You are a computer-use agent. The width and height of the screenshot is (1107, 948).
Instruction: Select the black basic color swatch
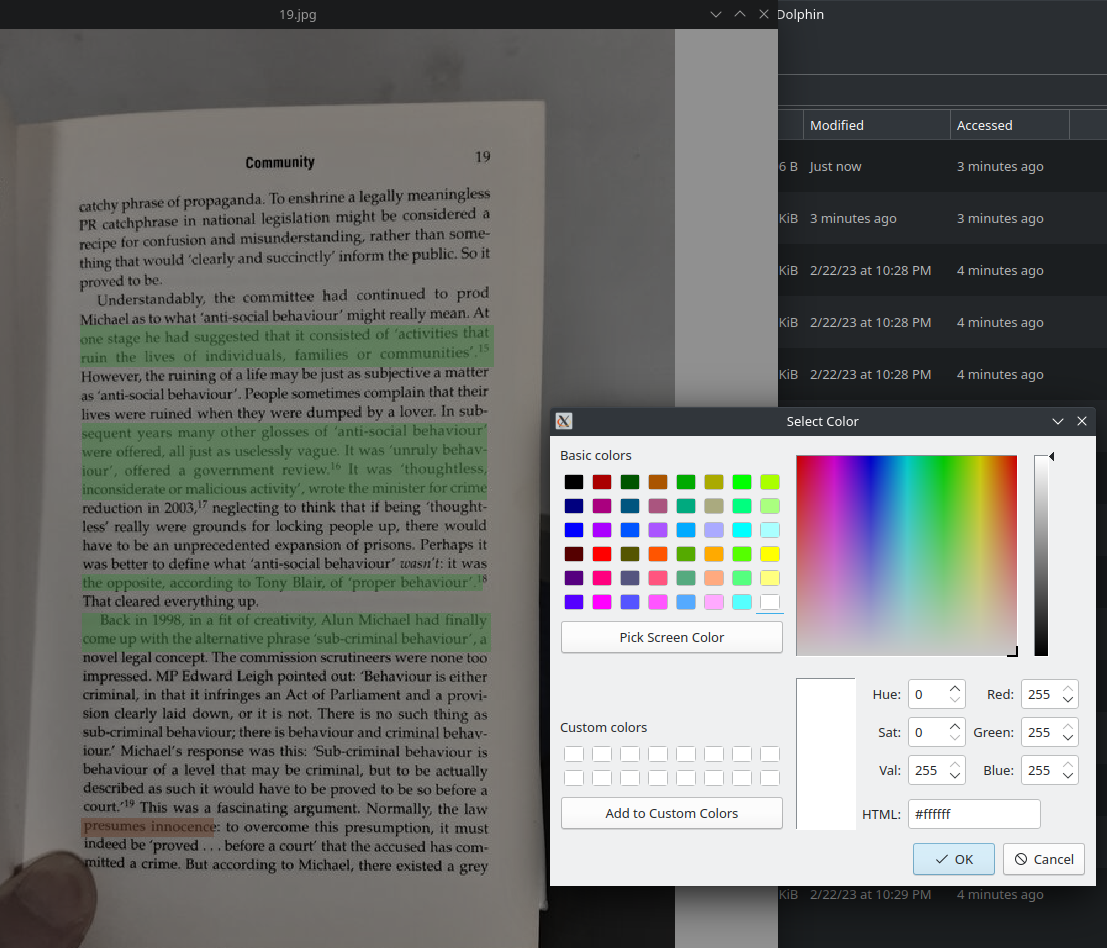573,482
